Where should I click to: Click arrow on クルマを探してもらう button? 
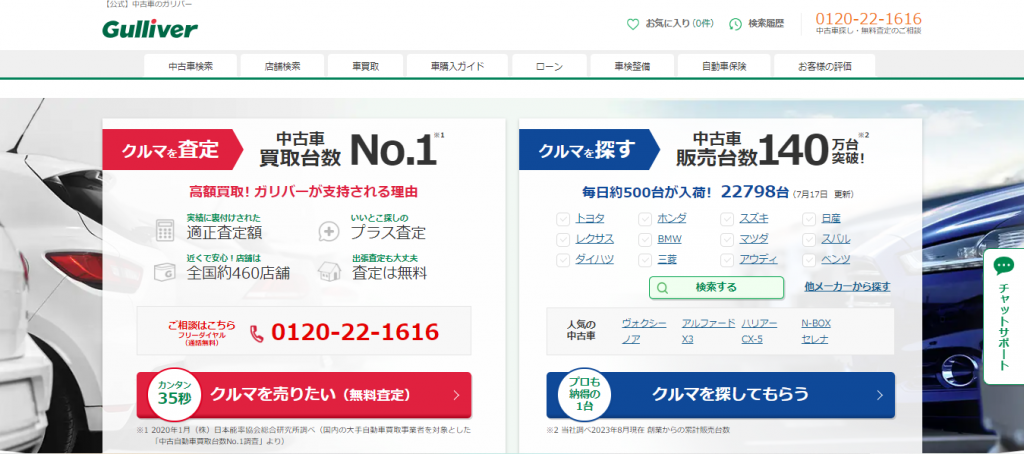[x=880, y=395]
